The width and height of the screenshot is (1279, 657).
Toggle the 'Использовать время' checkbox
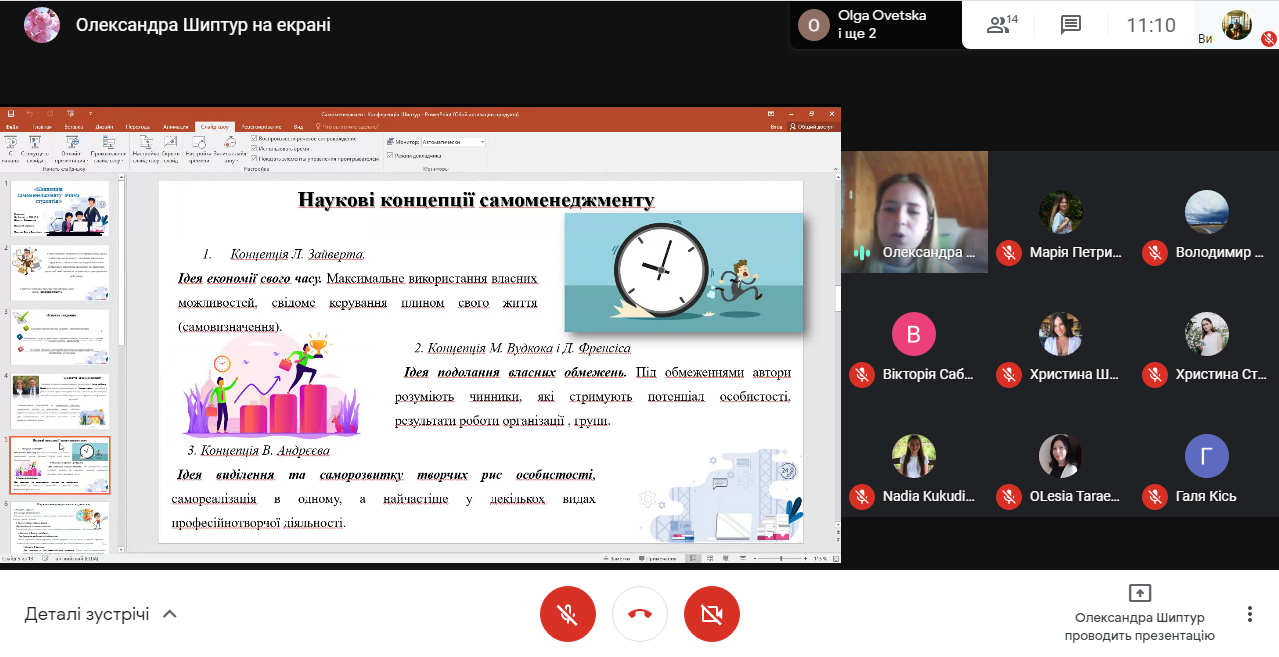pos(255,148)
